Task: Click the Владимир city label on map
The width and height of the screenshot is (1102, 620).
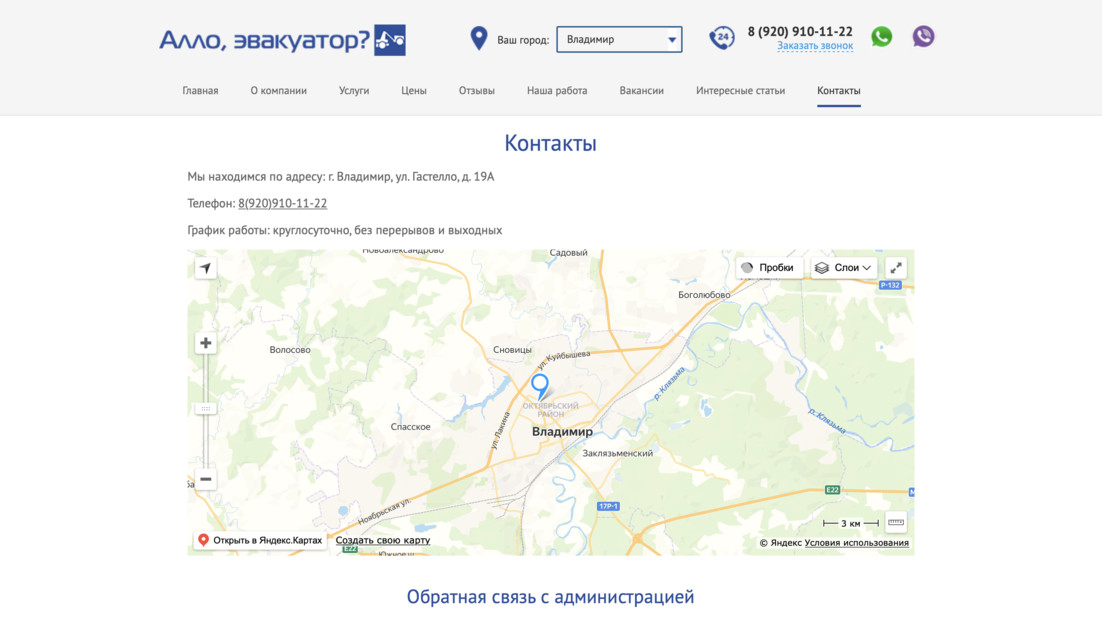Action: point(562,432)
